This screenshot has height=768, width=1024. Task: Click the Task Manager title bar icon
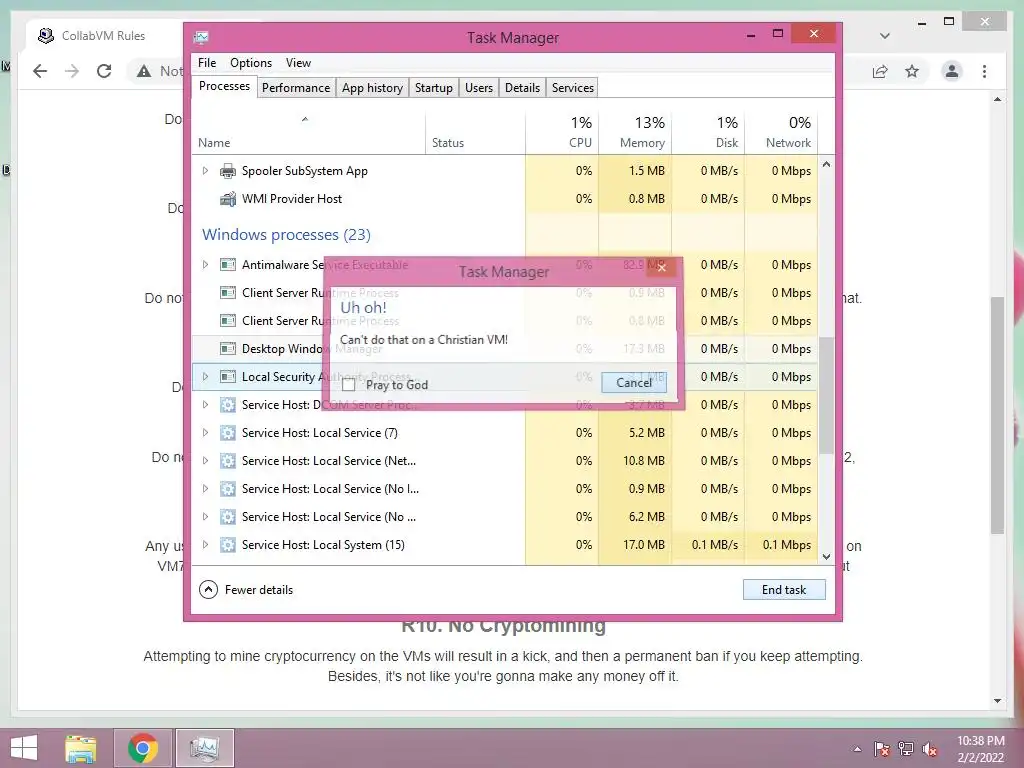[202, 37]
